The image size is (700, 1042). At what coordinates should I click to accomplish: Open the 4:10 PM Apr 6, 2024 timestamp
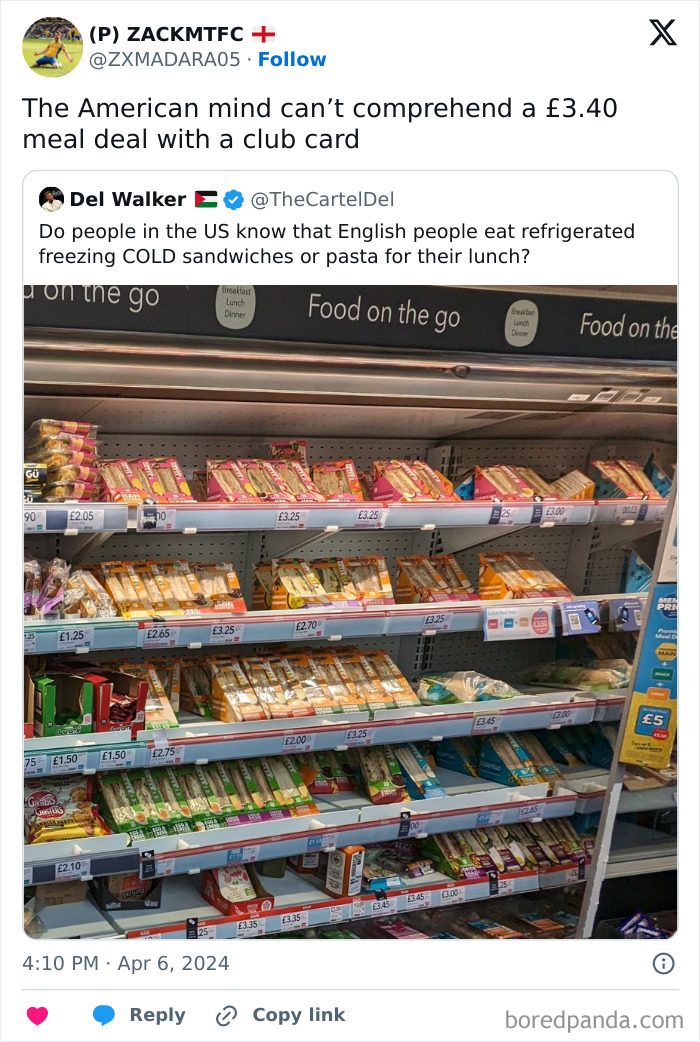(x=126, y=964)
